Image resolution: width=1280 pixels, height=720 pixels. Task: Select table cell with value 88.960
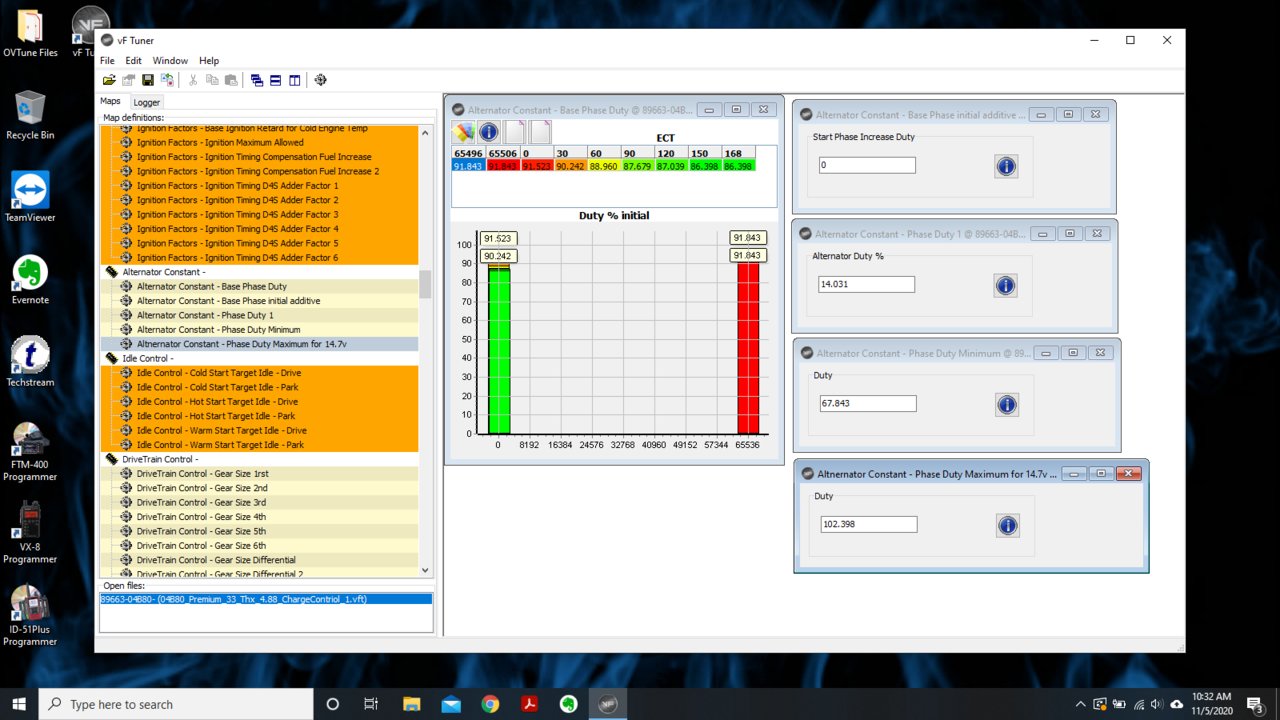coord(605,166)
